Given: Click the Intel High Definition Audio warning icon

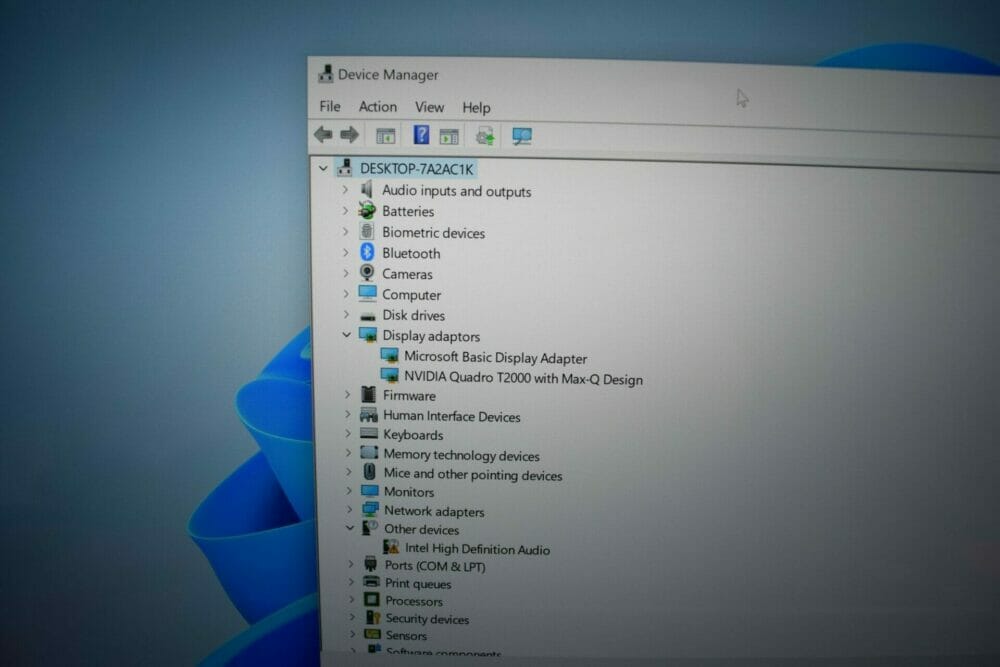Looking at the screenshot, I should (391, 547).
